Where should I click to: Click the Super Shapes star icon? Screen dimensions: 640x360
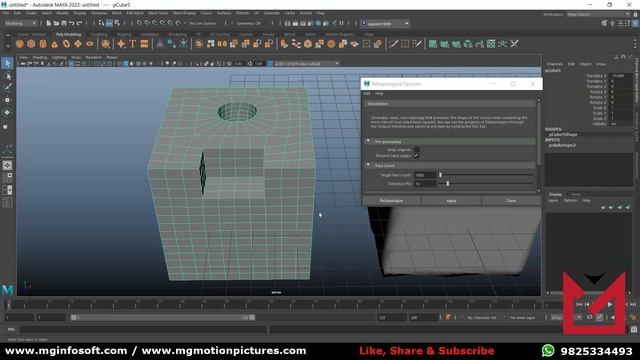pos(121,44)
